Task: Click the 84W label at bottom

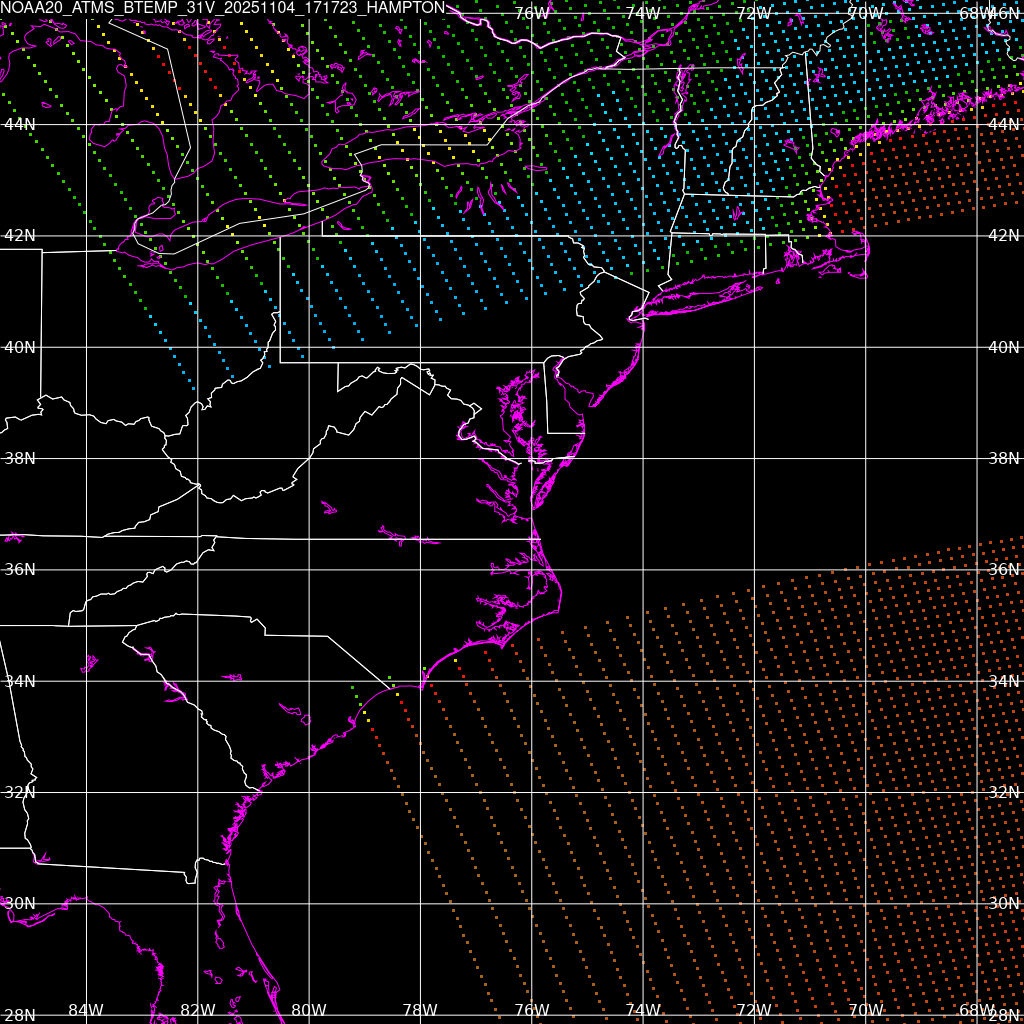Action: [x=86, y=1010]
